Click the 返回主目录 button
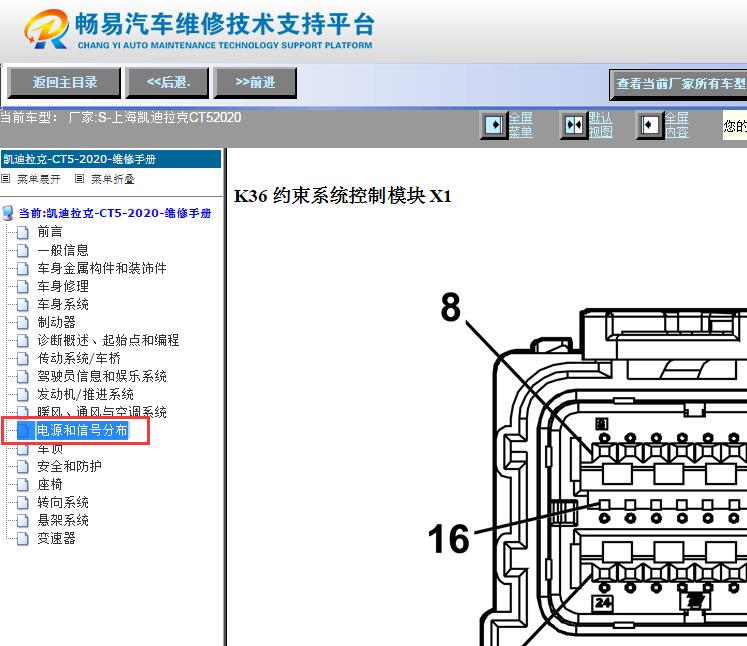 point(64,83)
